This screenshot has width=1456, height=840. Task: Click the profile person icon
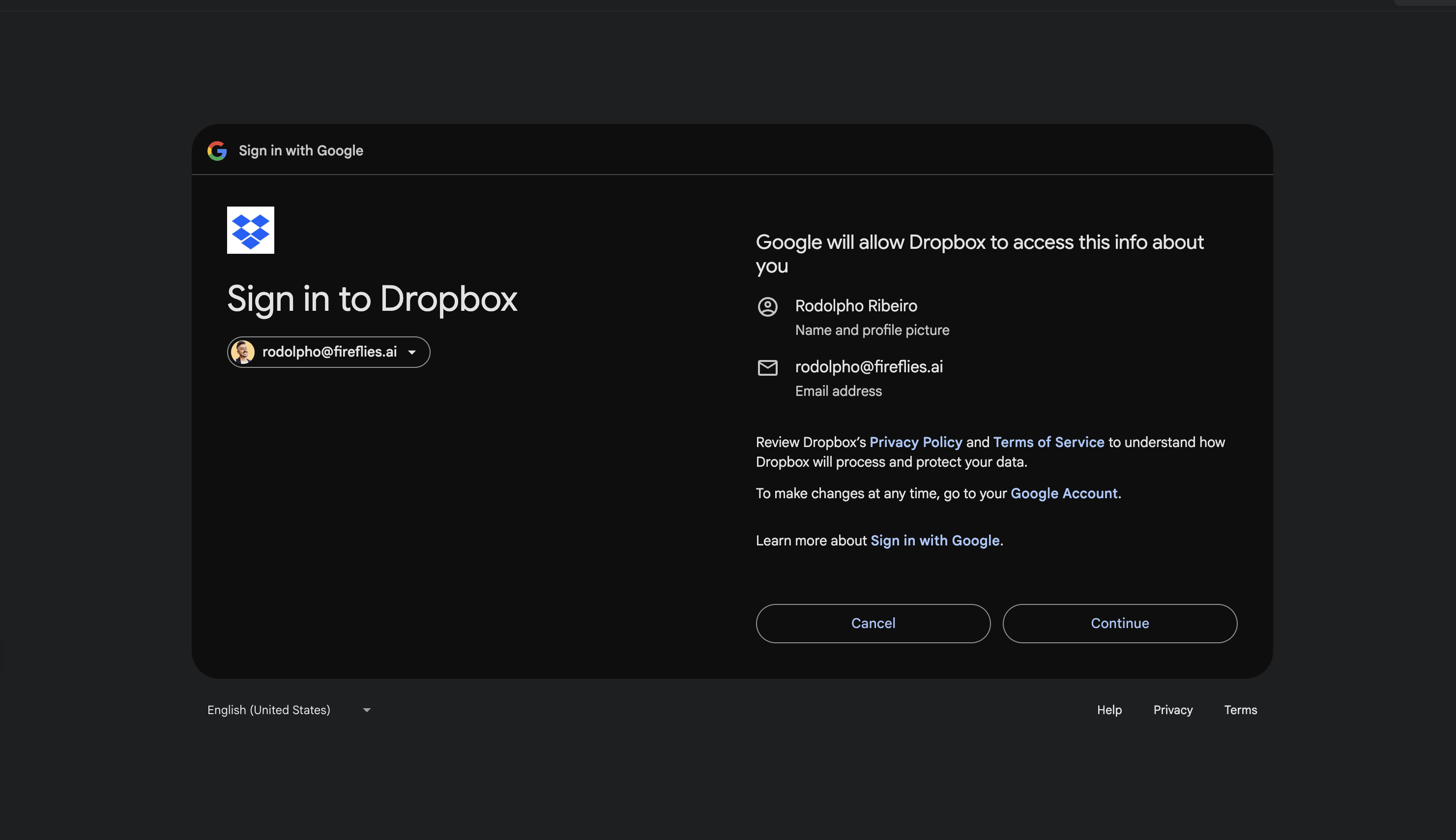[767, 306]
